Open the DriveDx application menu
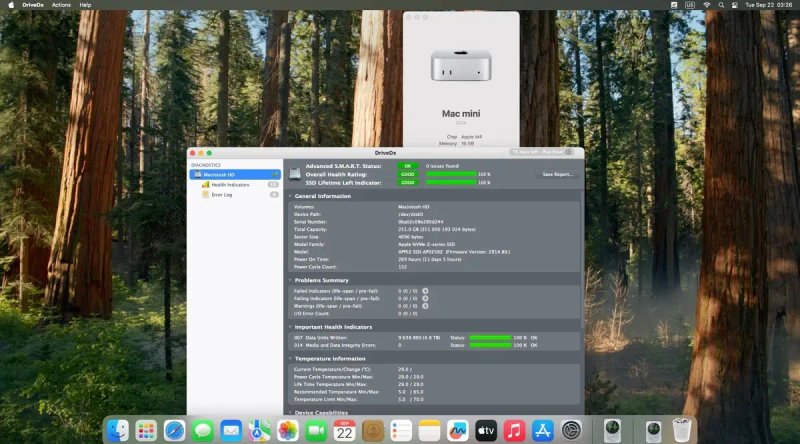 pos(33,5)
